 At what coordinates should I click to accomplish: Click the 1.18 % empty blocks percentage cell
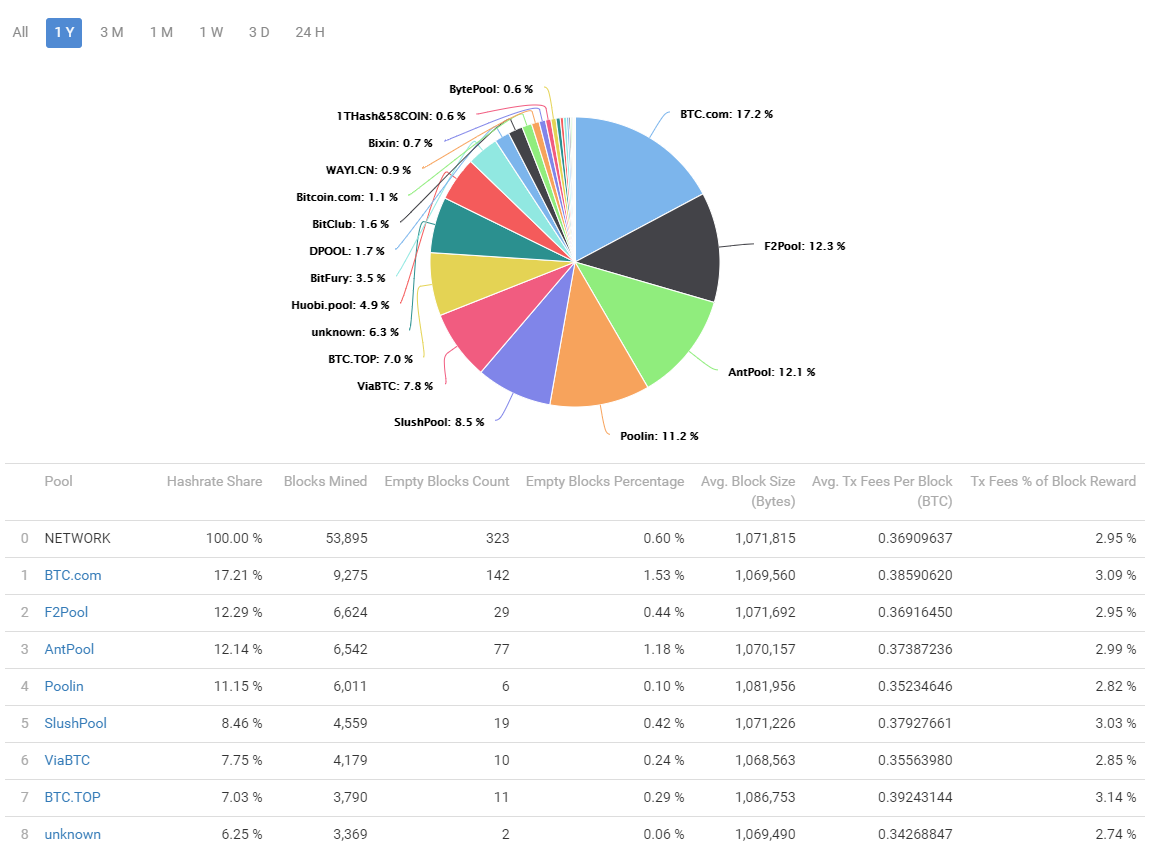coord(663,649)
